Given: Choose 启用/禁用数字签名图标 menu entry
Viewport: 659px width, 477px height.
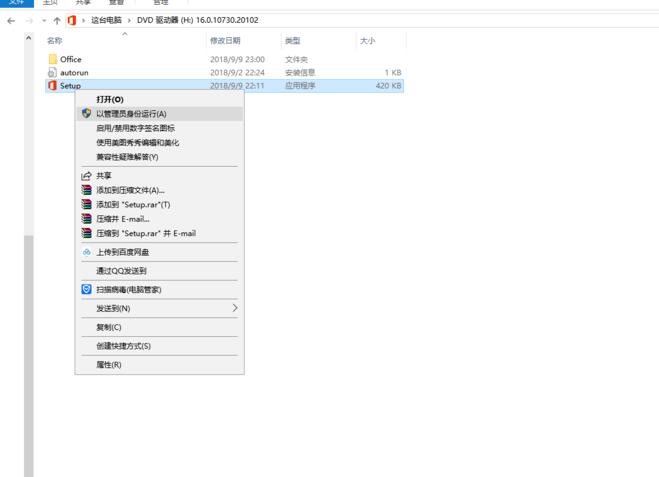Looking at the screenshot, I should click(159, 128).
